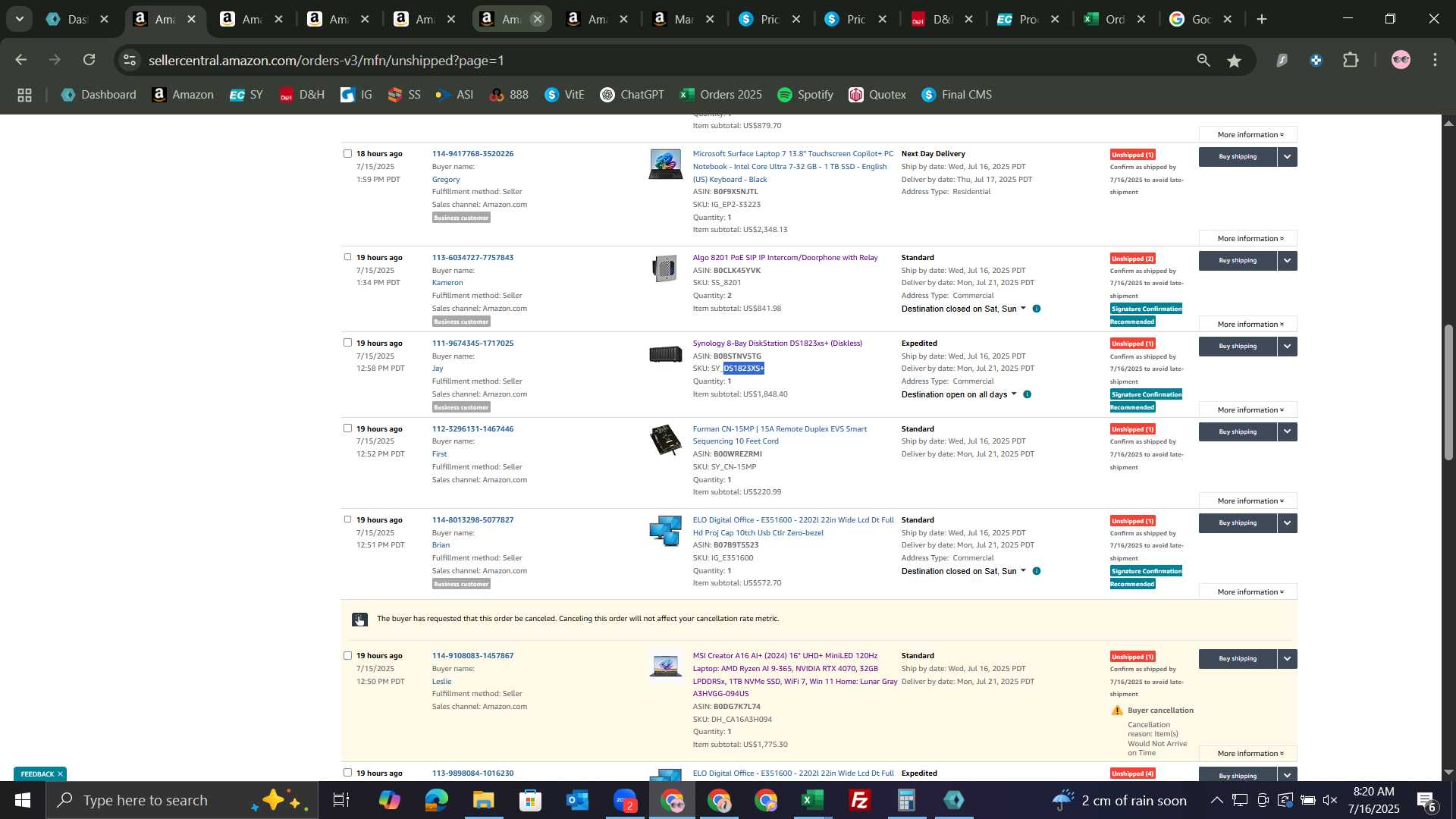Expand More information for Synology order
The height and width of the screenshot is (819, 1456).
[1248, 410]
